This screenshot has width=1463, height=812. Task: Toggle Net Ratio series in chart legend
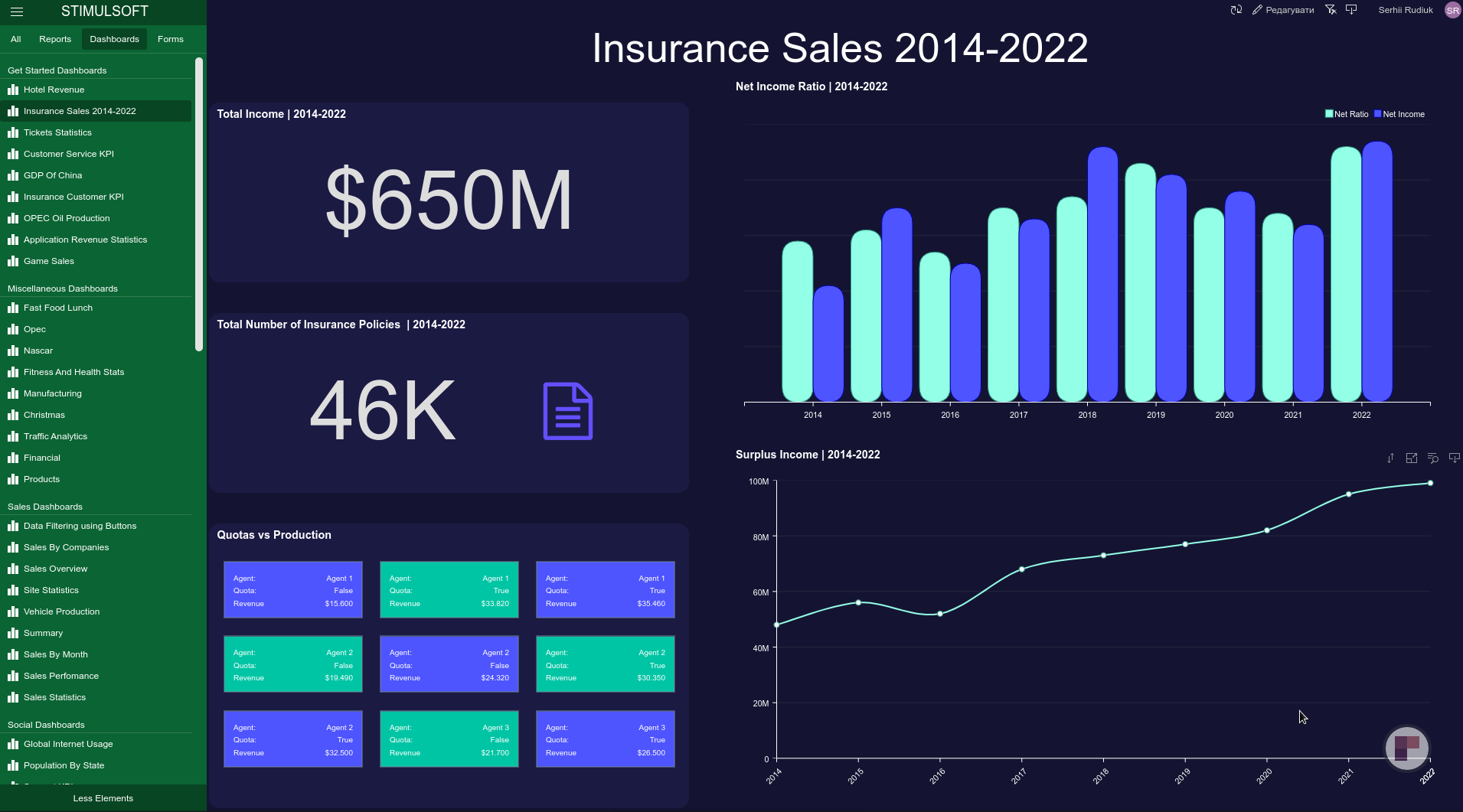click(x=1347, y=114)
